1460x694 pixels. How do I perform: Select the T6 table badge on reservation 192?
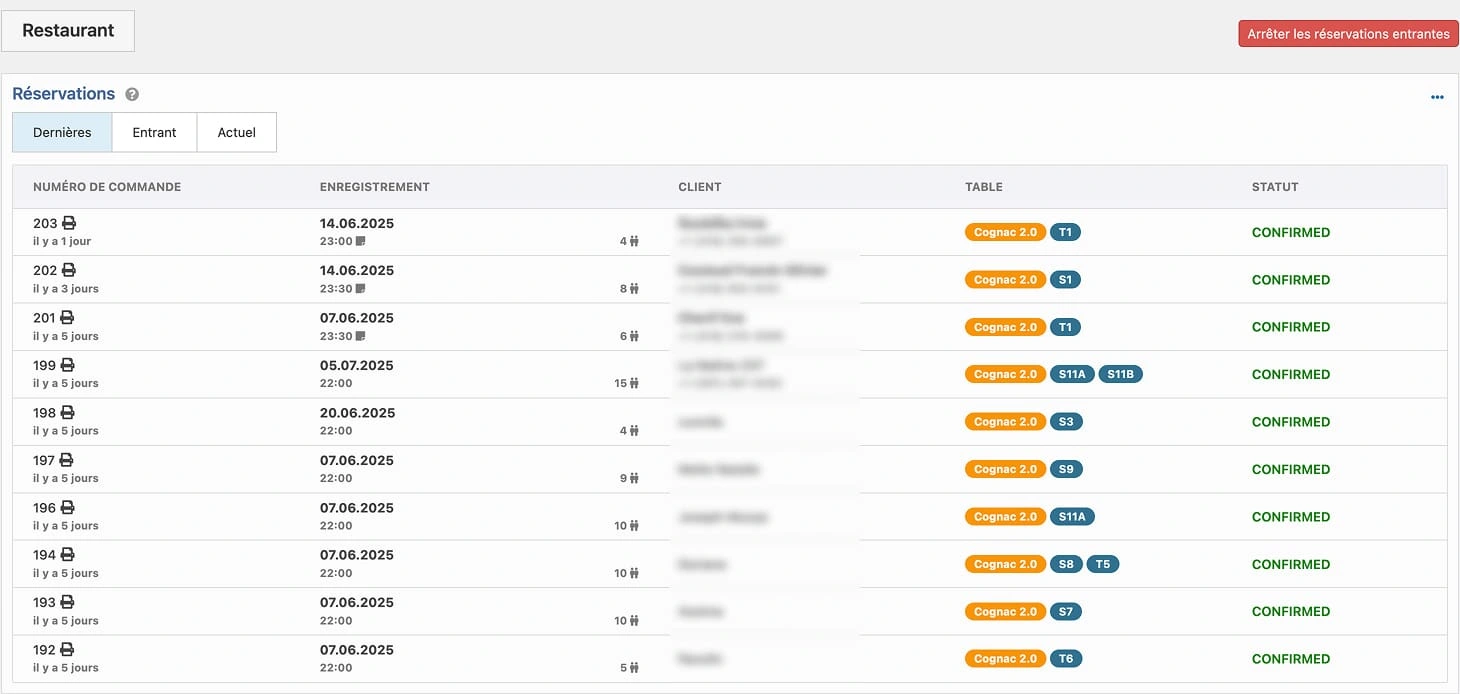pos(1065,658)
